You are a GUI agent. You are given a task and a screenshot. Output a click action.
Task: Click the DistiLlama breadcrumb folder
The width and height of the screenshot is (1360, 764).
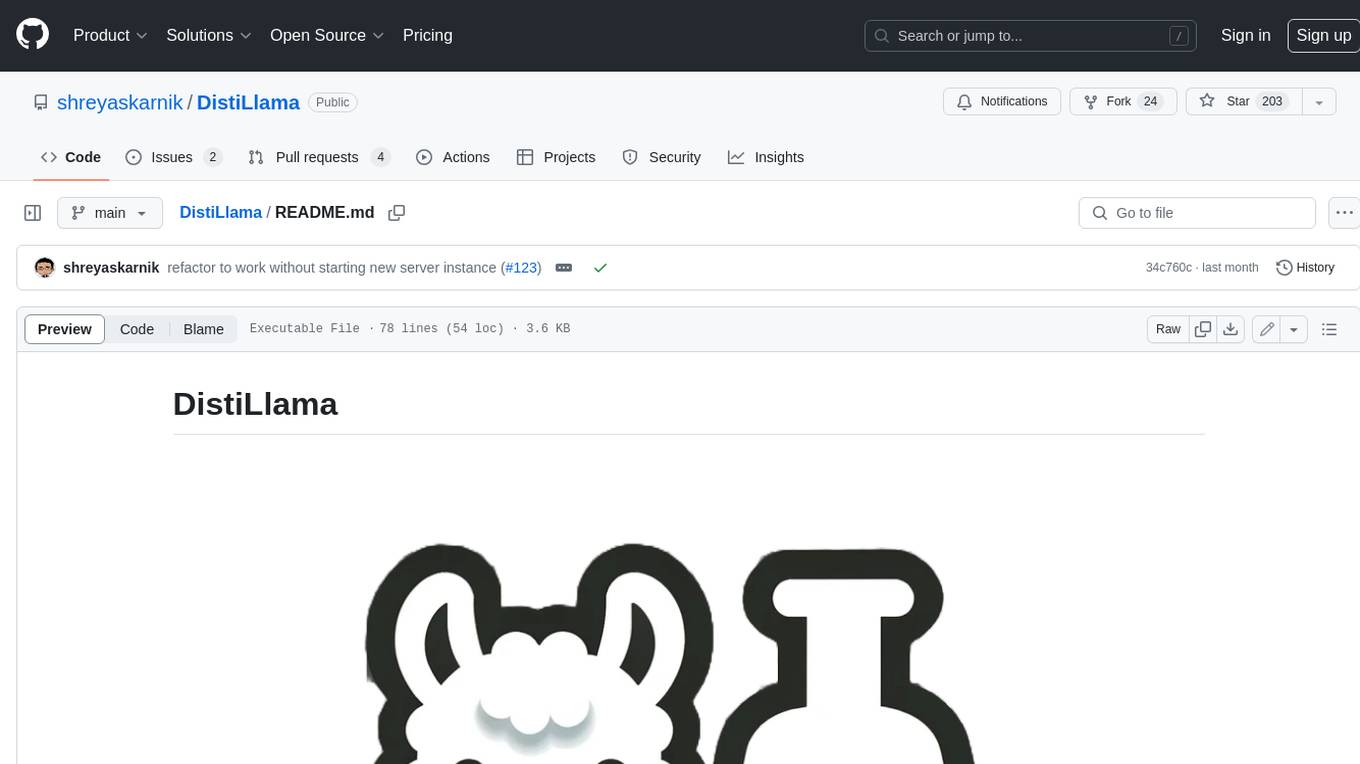tap(220, 212)
